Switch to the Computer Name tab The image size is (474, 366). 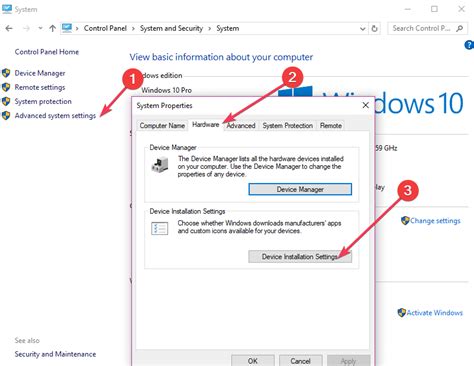(x=162, y=126)
